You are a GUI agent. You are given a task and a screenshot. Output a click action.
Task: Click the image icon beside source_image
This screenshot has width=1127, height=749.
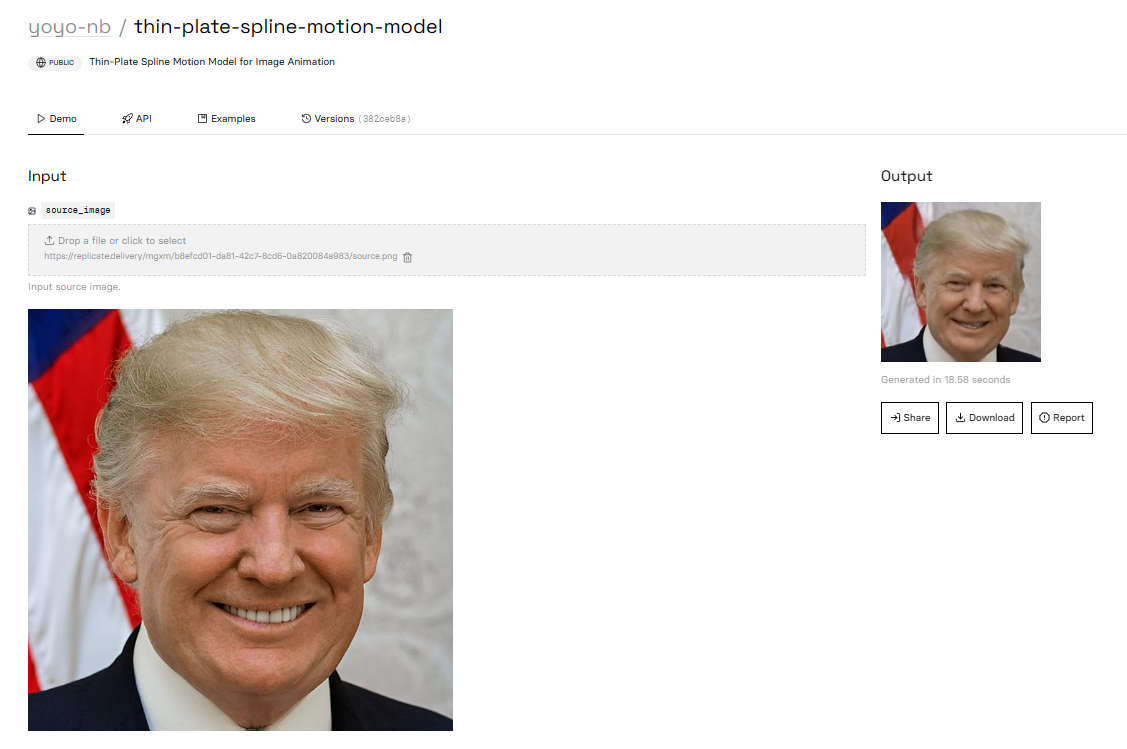32,211
